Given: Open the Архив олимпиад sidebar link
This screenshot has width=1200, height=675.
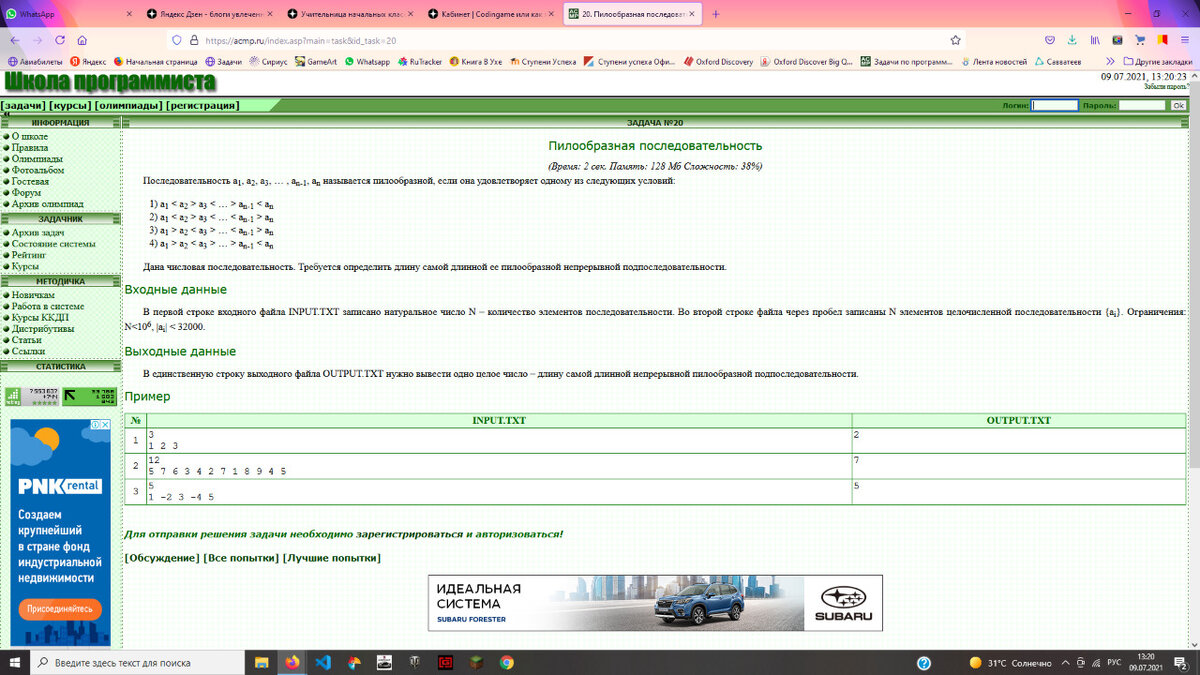Looking at the screenshot, I should pos(48,204).
